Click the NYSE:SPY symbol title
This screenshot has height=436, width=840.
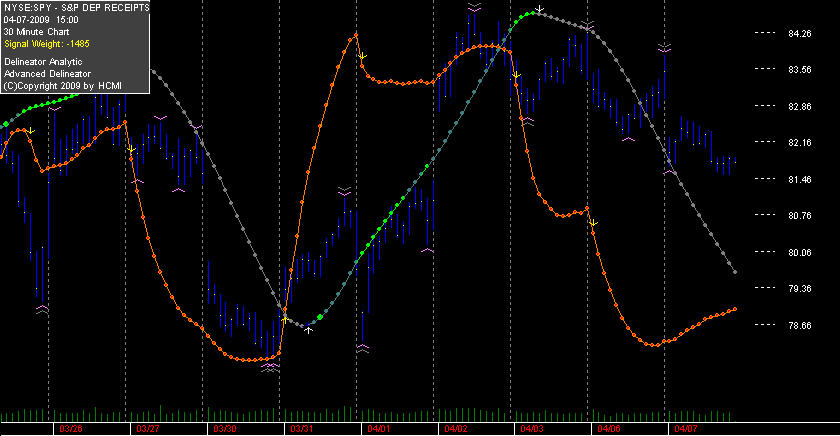pyautogui.click(x=76, y=7)
